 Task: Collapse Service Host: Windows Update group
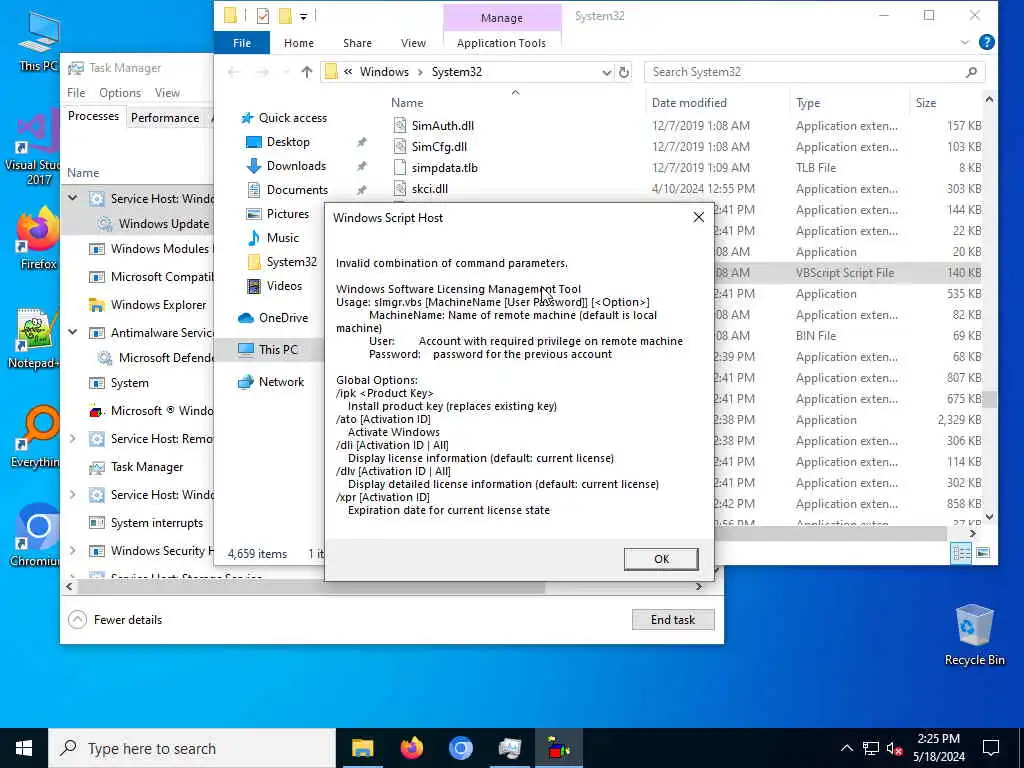72,198
